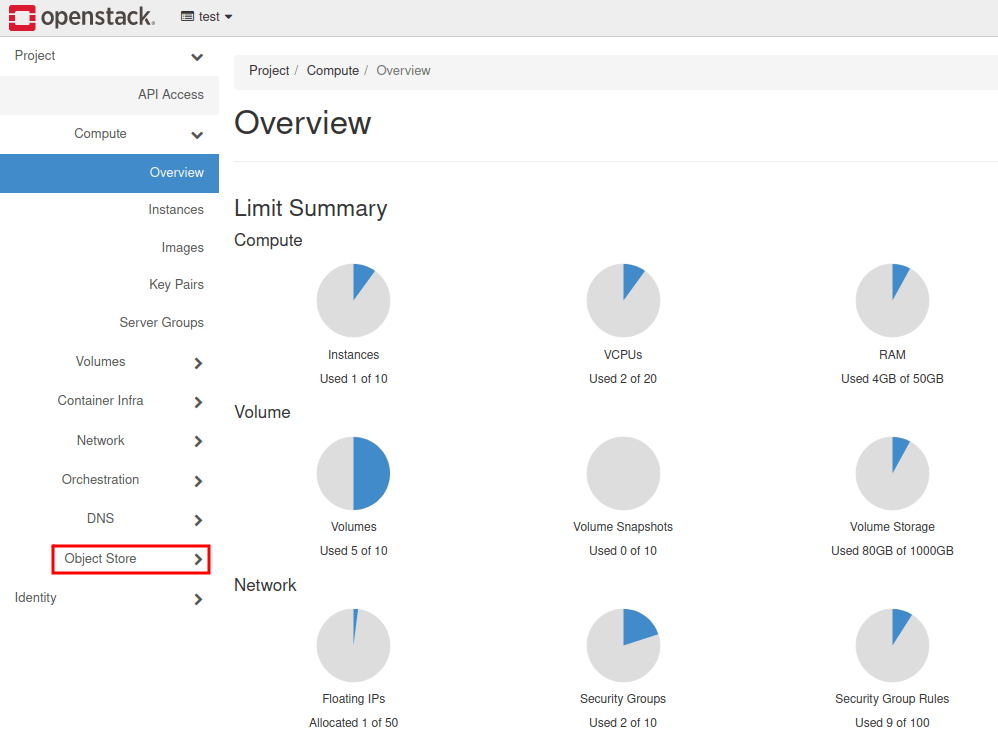Image resolution: width=998 pixels, height=752 pixels.
Task: Click the Volumes usage pie chart
Action: pyautogui.click(x=353, y=473)
